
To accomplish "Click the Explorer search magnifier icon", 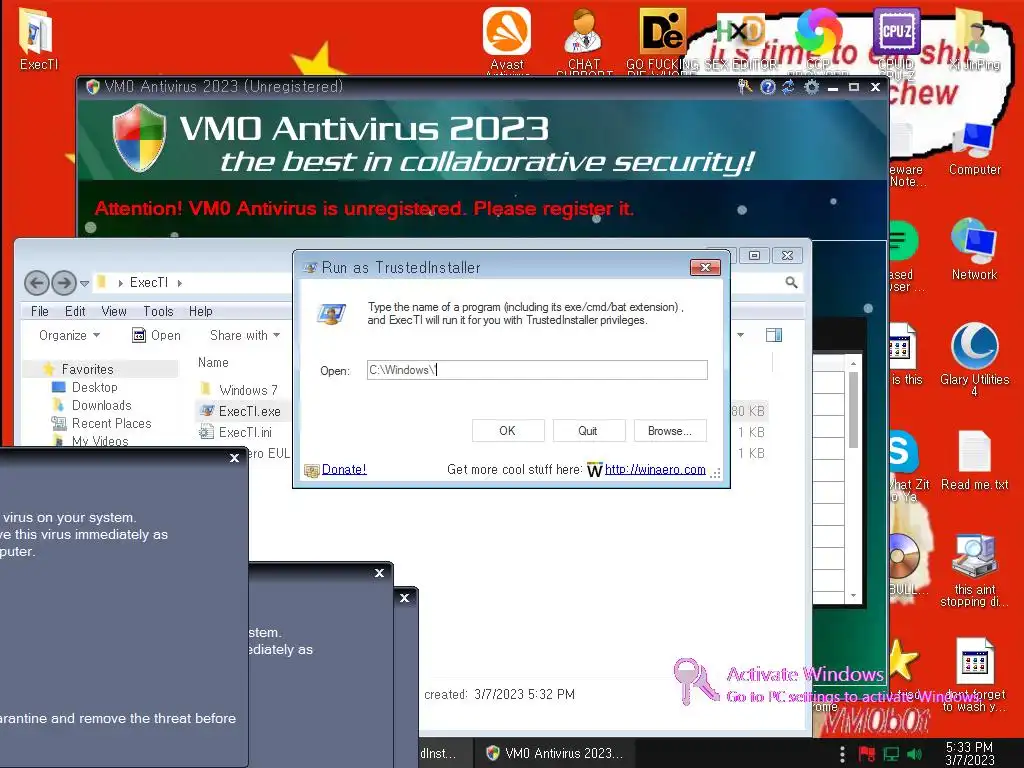I will coord(791,282).
